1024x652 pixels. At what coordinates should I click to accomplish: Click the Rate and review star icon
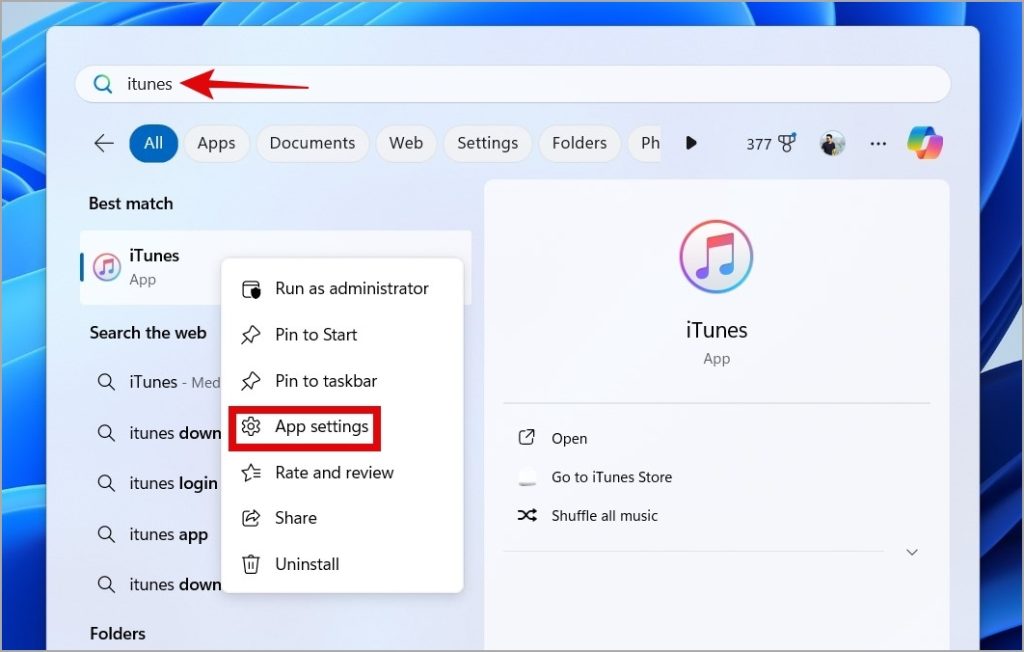click(x=251, y=472)
